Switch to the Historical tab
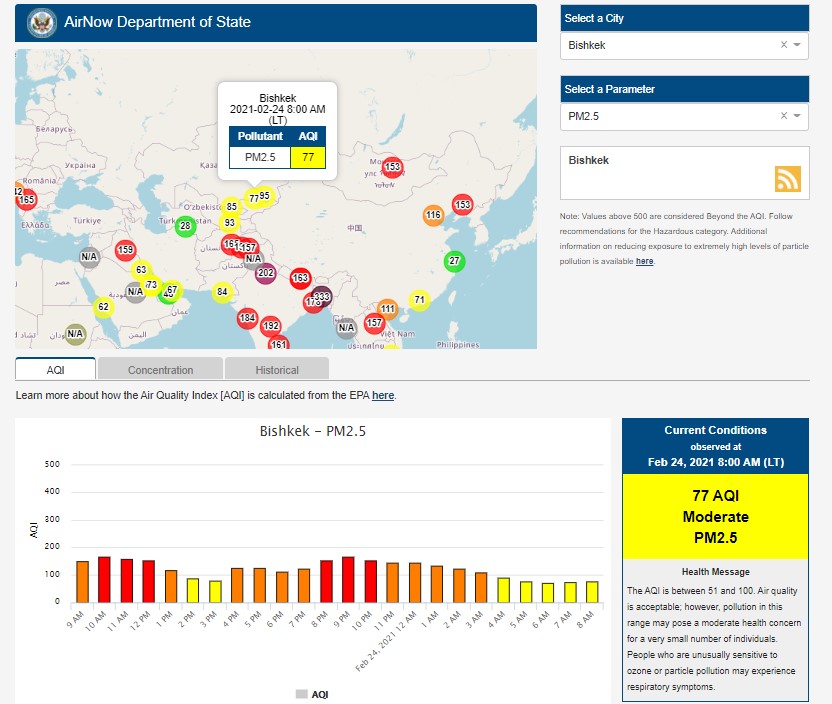 [x=276, y=369]
